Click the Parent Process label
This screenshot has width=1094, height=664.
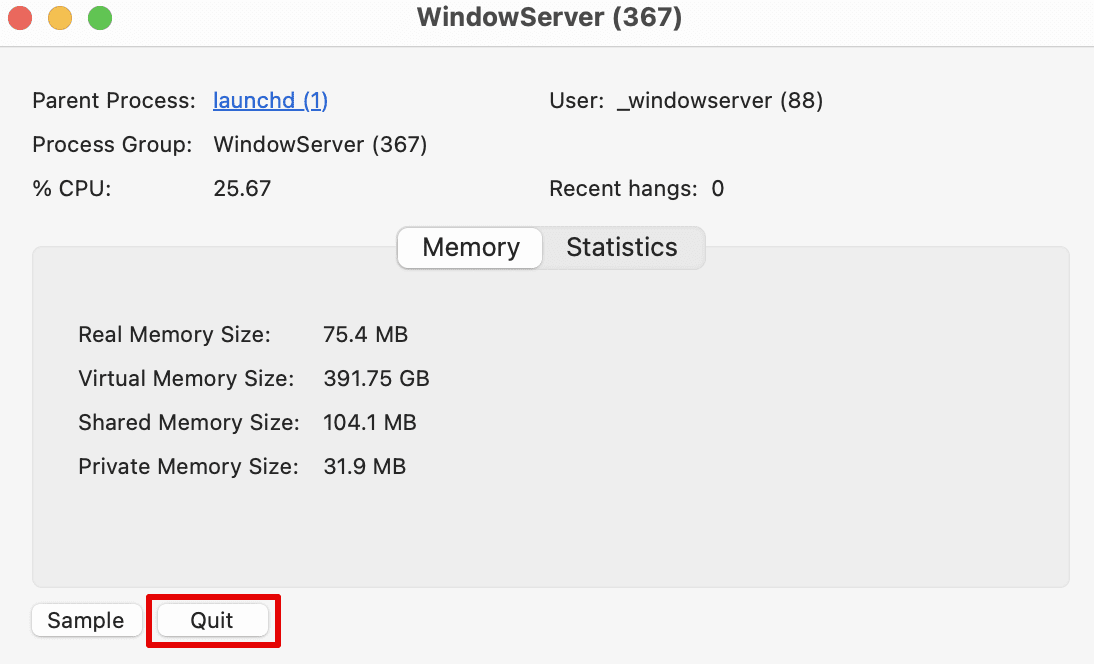tap(114, 100)
